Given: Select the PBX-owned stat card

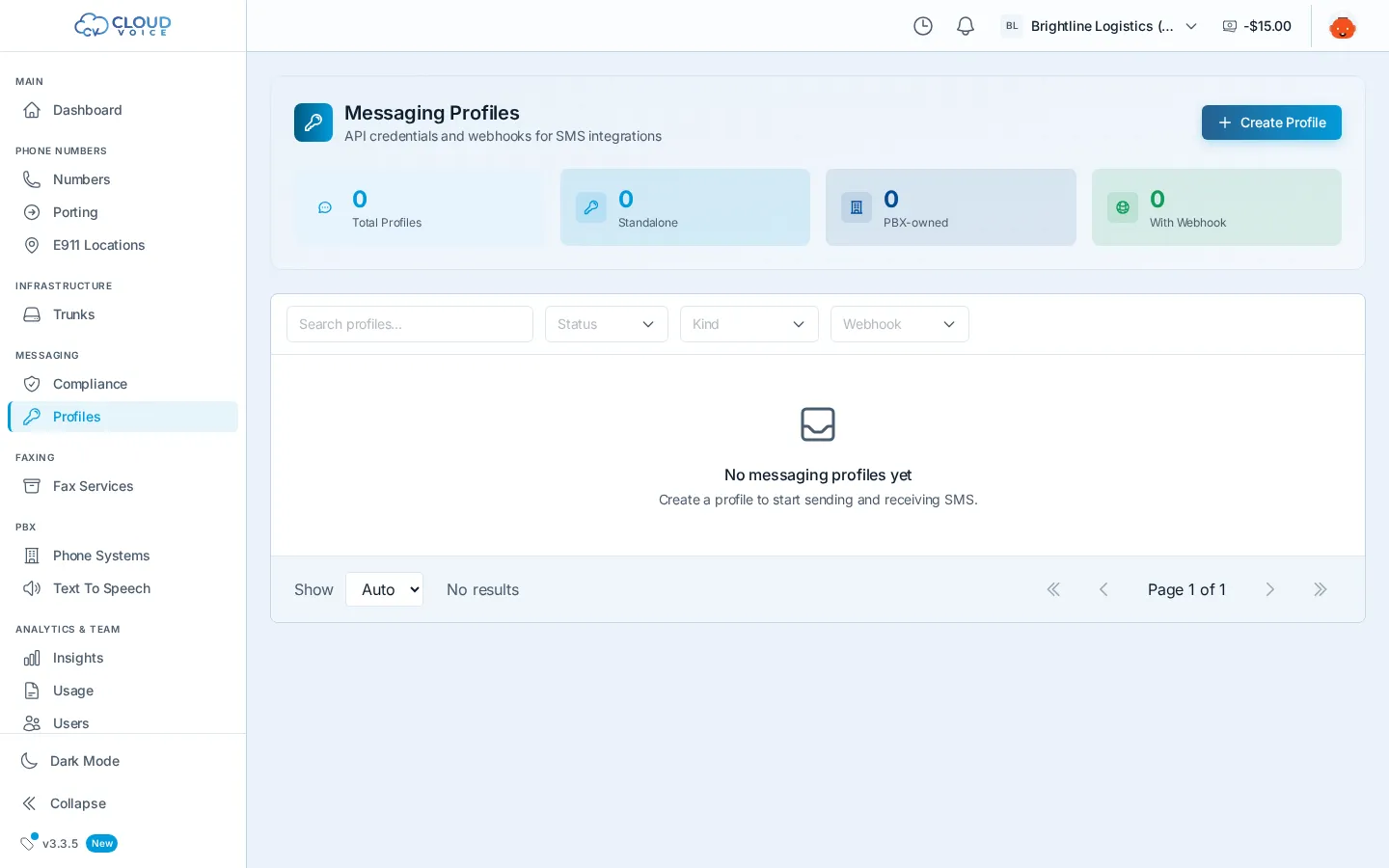Looking at the screenshot, I should pos(951,207).
